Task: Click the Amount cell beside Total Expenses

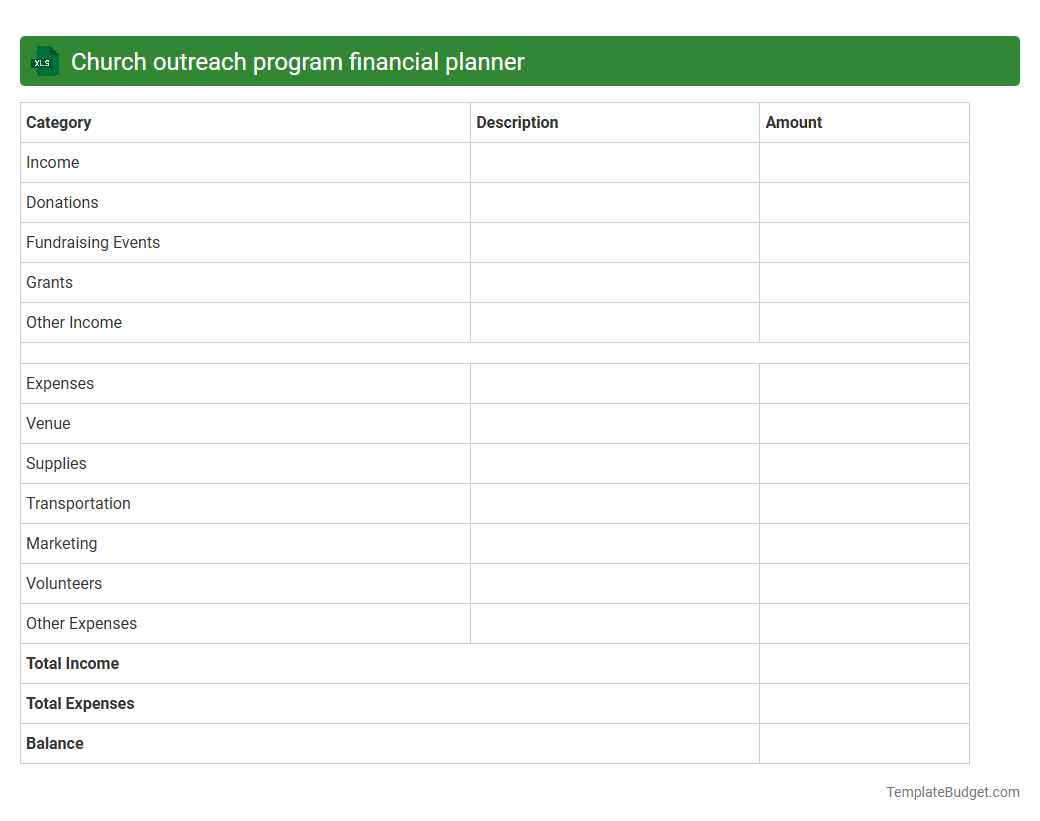Action: 864,703
